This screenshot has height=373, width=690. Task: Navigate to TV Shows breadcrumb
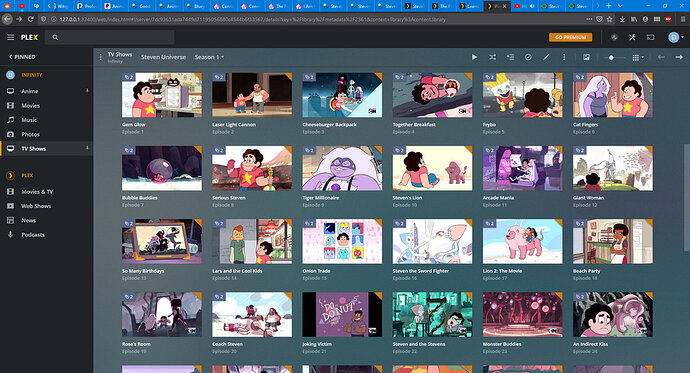click(120, 54)
